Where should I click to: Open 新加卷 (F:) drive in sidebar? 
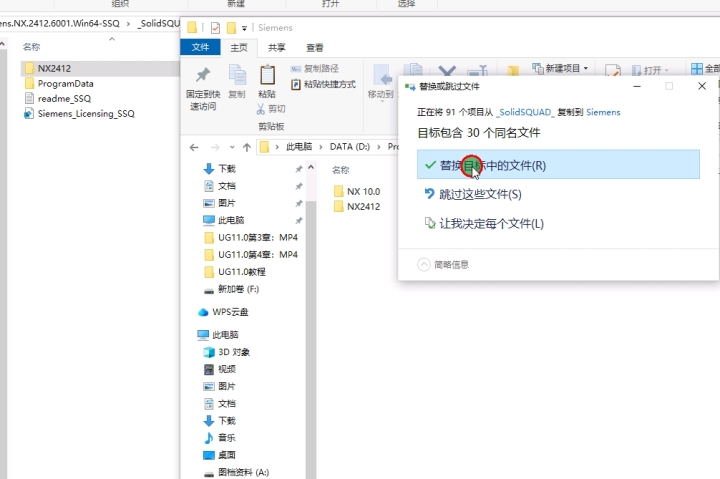[x=232, y=289]
